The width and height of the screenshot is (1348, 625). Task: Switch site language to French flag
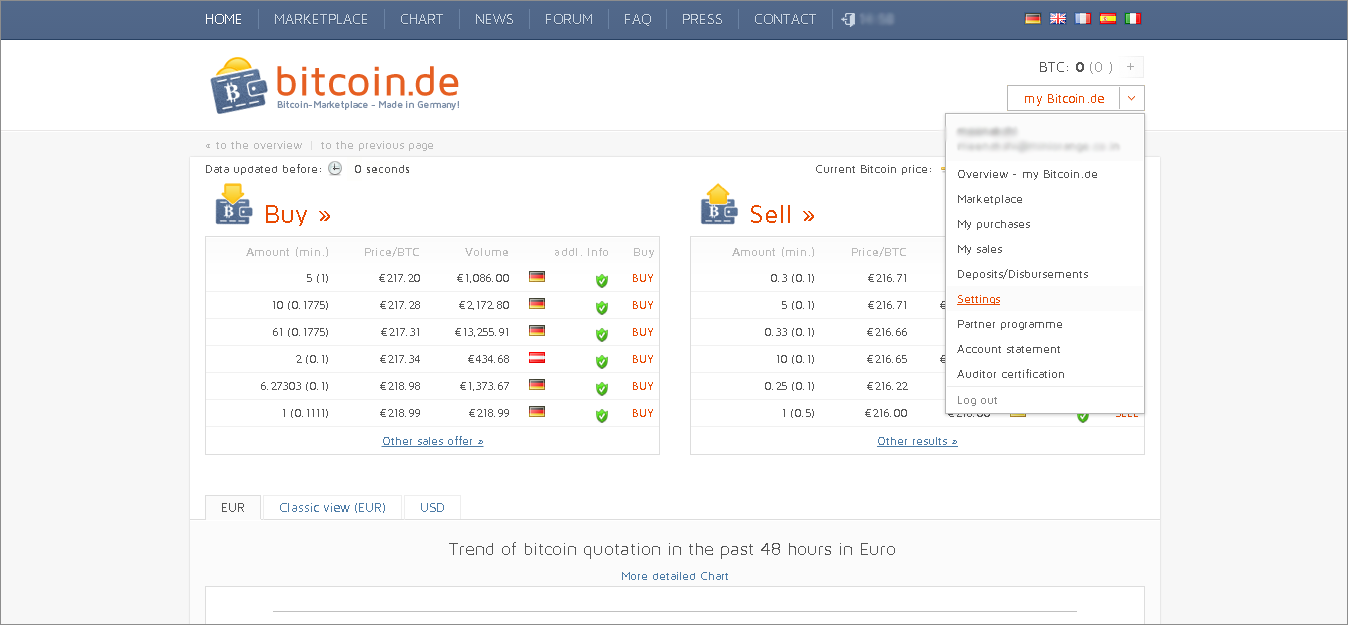[1083, 18]
